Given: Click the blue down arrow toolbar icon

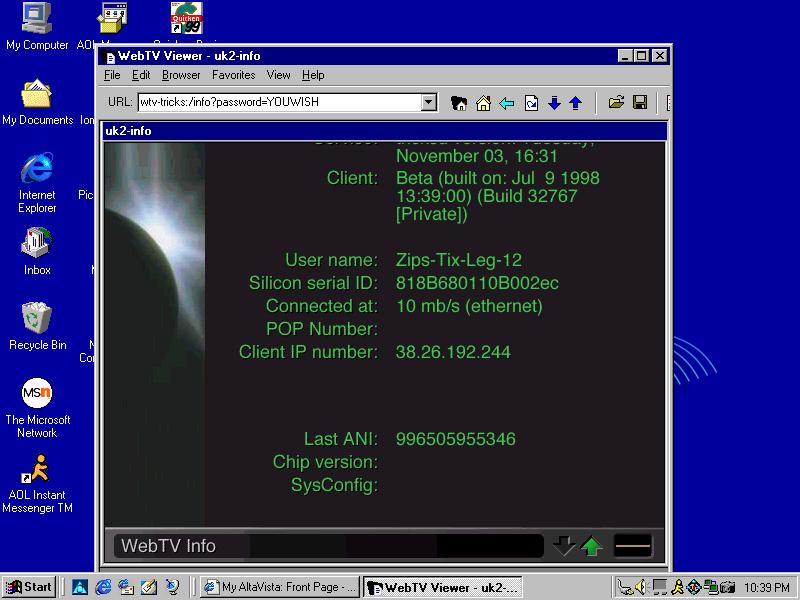Looking at the screenshot, I should (554, 103).
